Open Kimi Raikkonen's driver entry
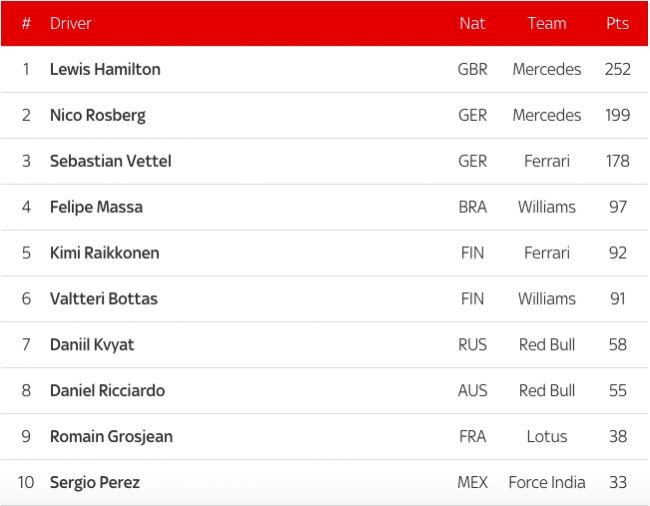 [x=104, y=253]
